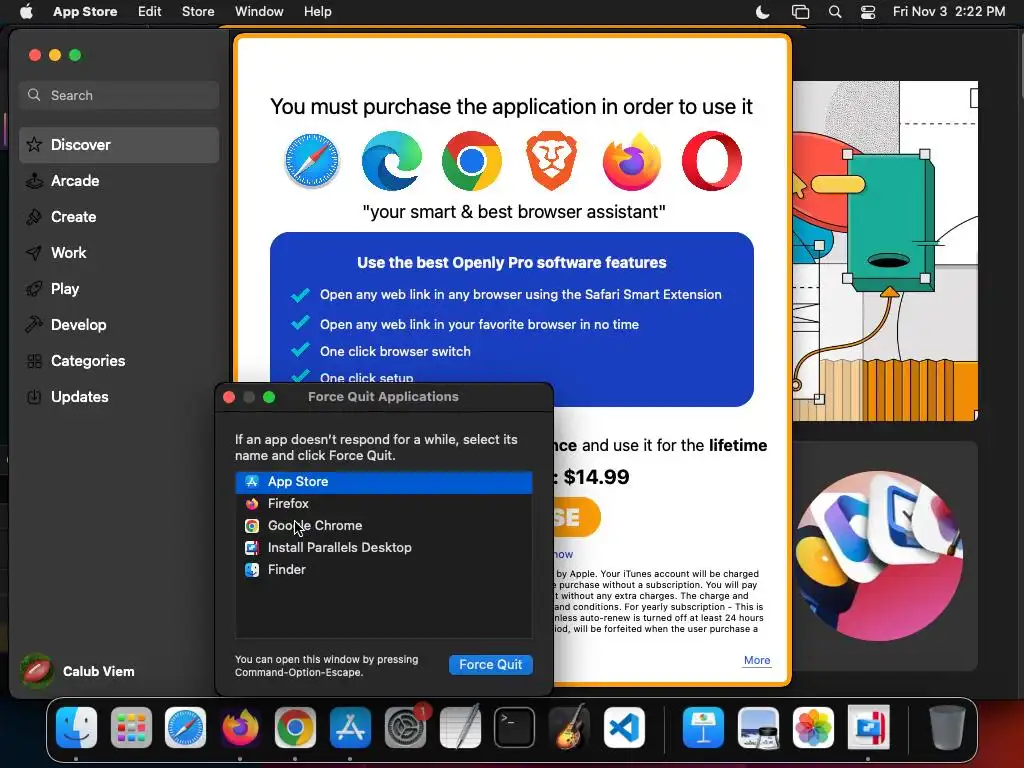Open Control Center in menu bar

tap(868, 12)
